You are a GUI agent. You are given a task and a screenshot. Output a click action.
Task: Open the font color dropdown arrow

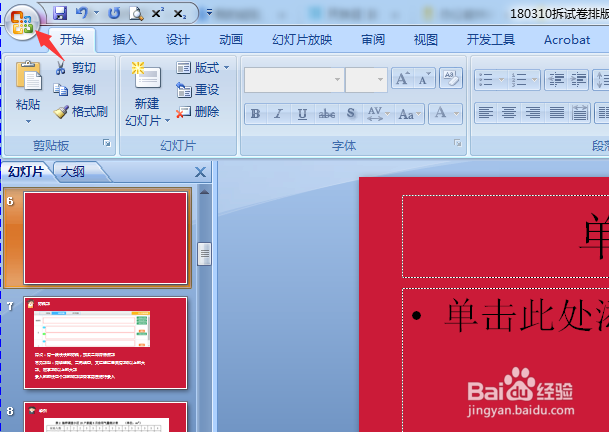(457, 114)
